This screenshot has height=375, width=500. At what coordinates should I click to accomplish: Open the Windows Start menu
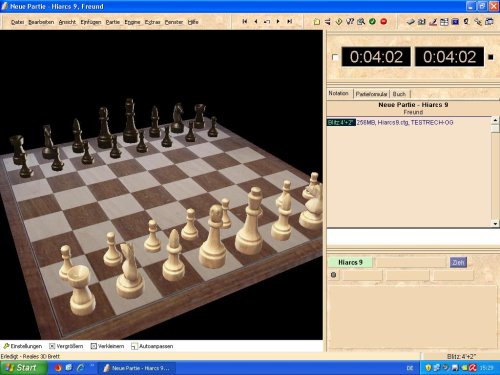pos(23,368)
